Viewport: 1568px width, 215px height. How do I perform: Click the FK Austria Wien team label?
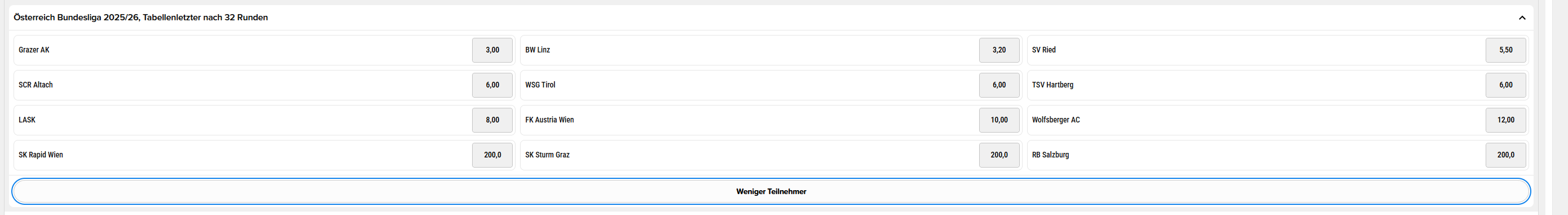click(549, 120)
